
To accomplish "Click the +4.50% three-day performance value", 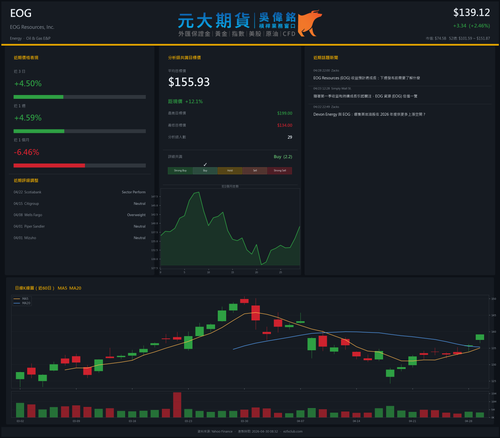I will point(28,83).
